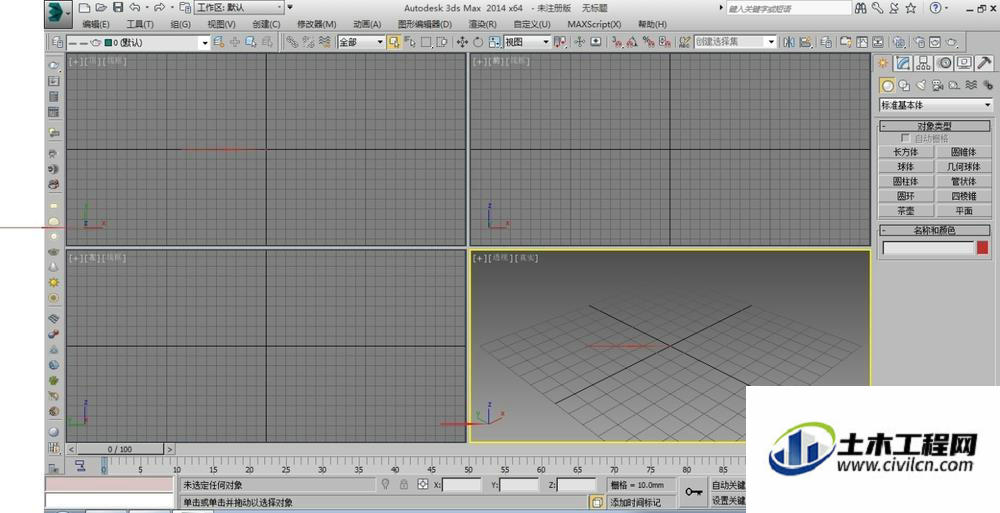The height and width of the screenshot is (513, 1000).
Task: Switch to the Utilities hammer tab
Action: (984, 63)
